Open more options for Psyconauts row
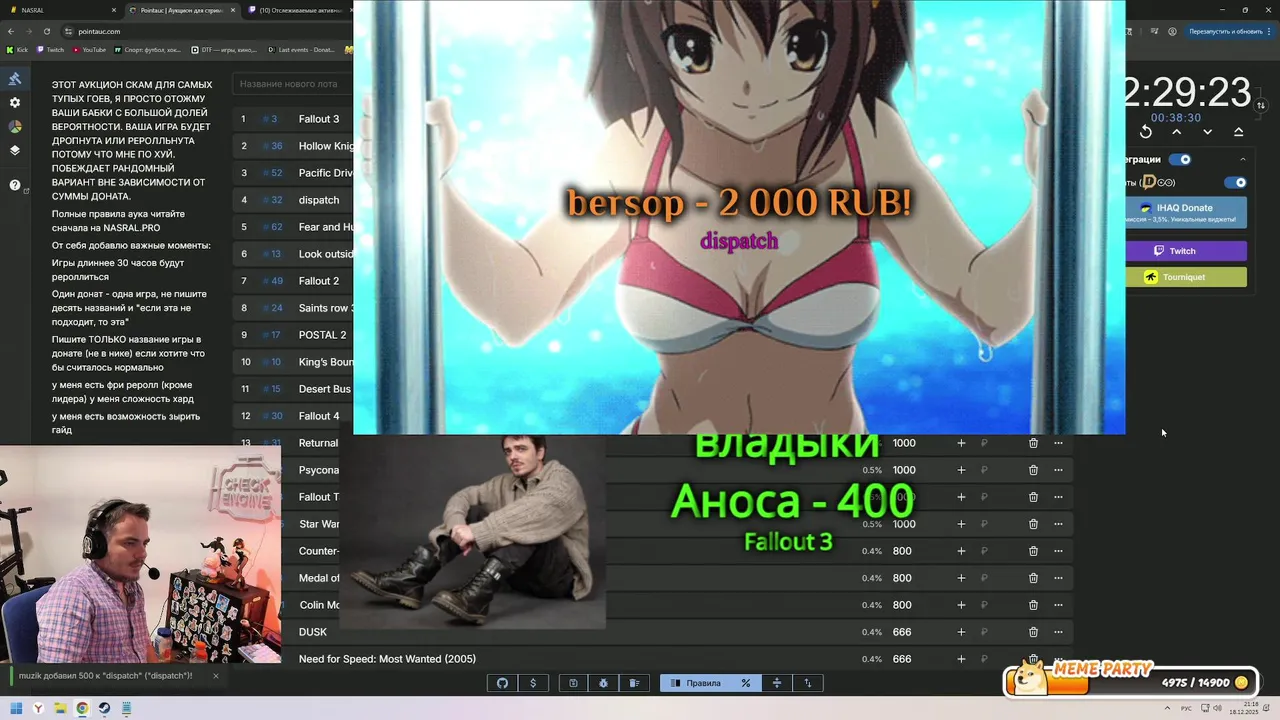Image resolution: width=1280 pixels, height=720 pixels. click(x=1058, y=470)
